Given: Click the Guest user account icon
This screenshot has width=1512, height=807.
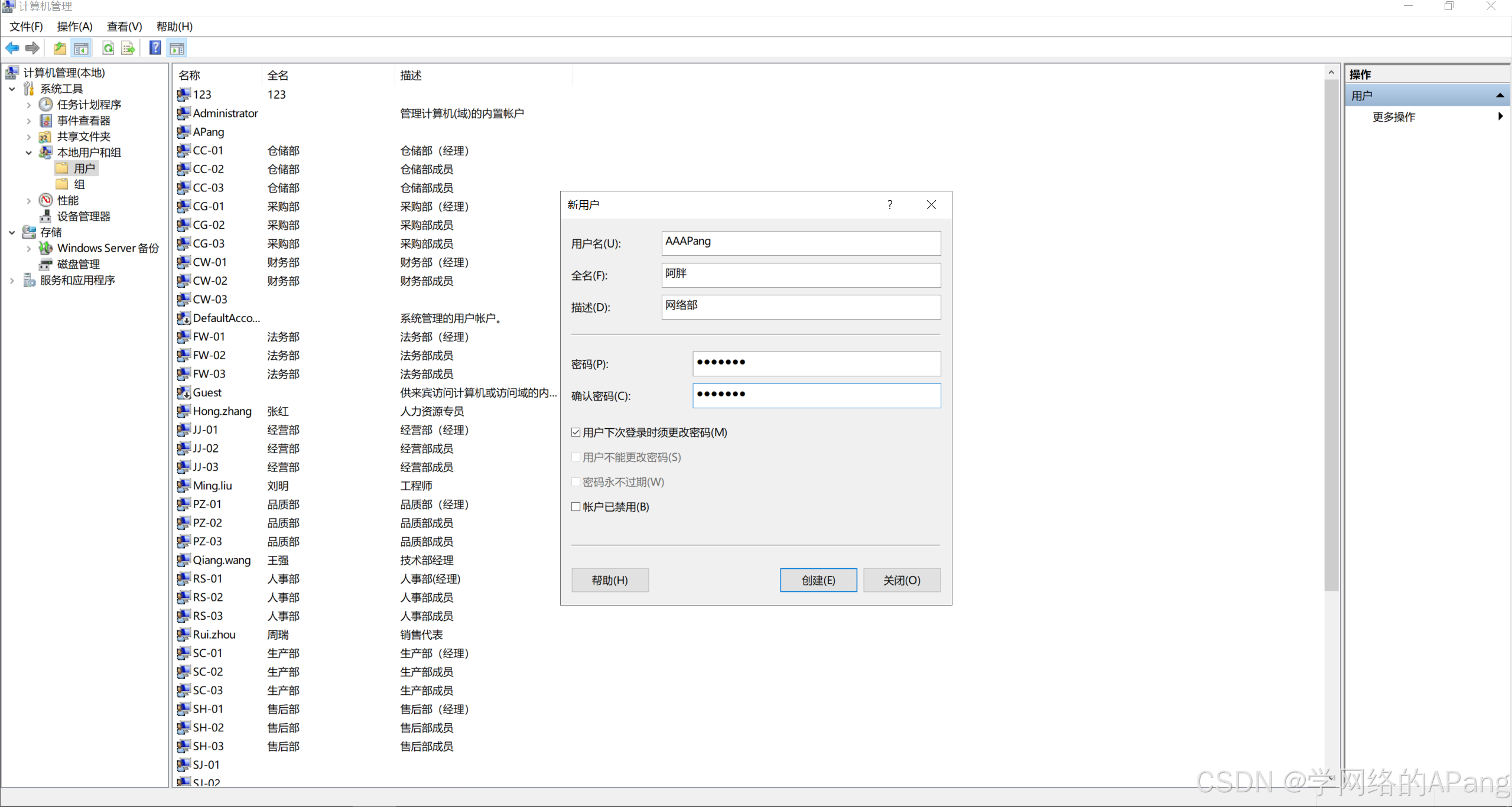Looking at the screenshot, I should (x=184, y=393).
